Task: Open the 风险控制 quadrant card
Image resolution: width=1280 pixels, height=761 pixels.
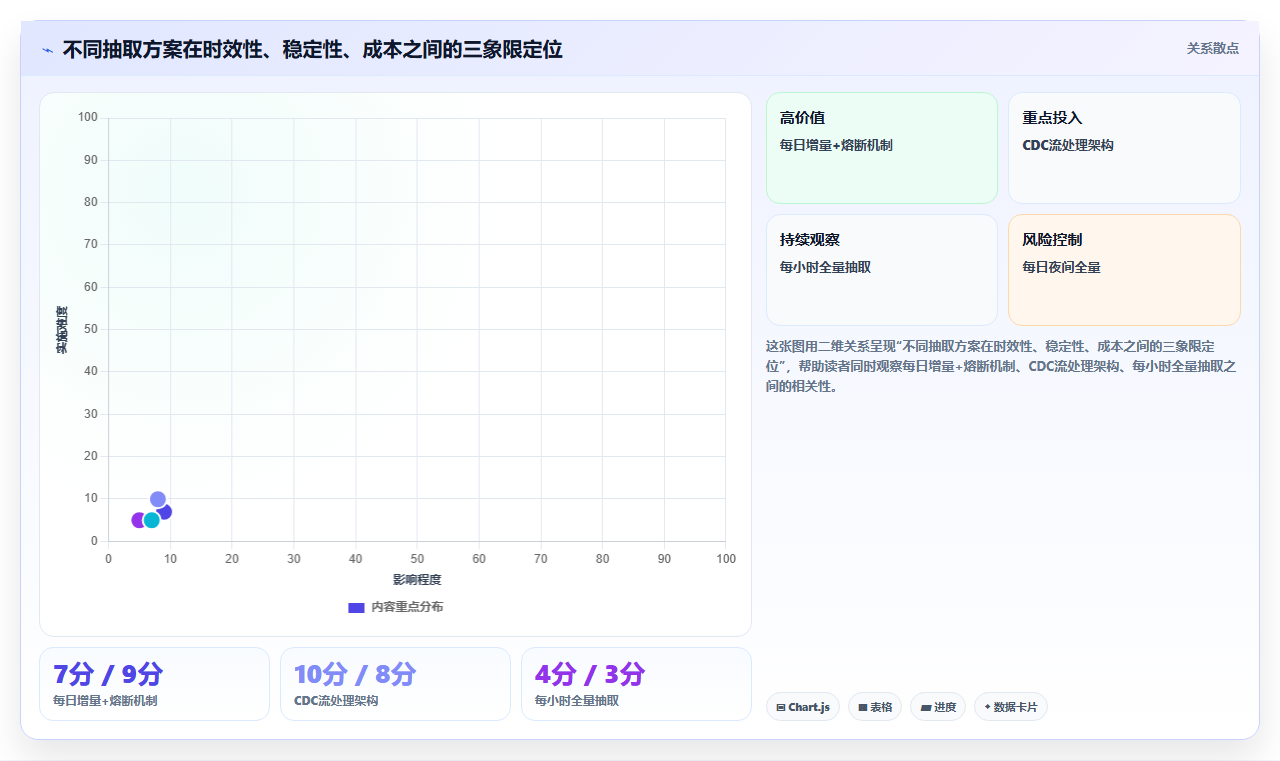Action: click(1124, 270)
